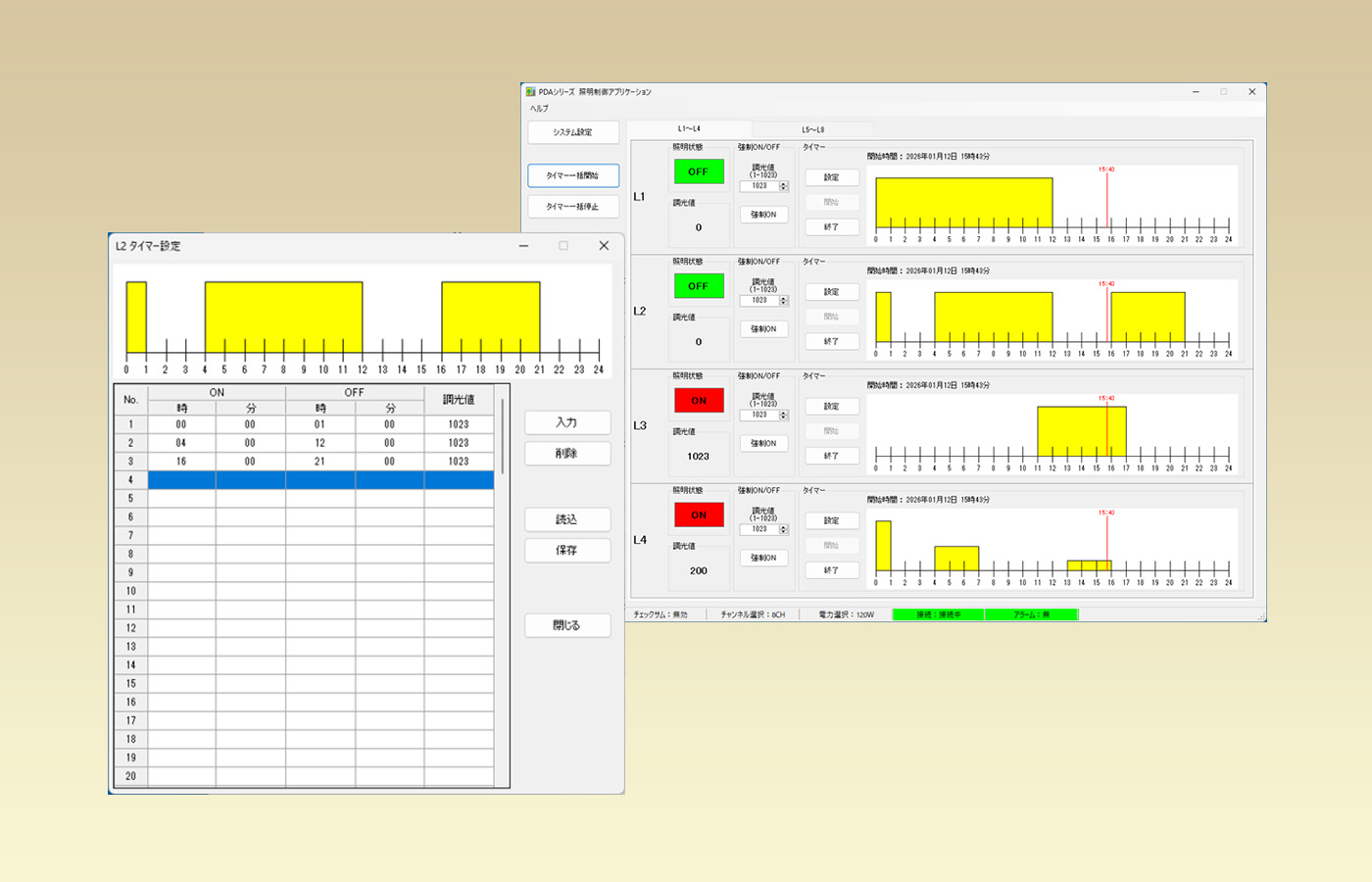This screenshot has width=1372, height=882.
Task: Click the L3 dimming value input field
Action: tap(759, 415)
